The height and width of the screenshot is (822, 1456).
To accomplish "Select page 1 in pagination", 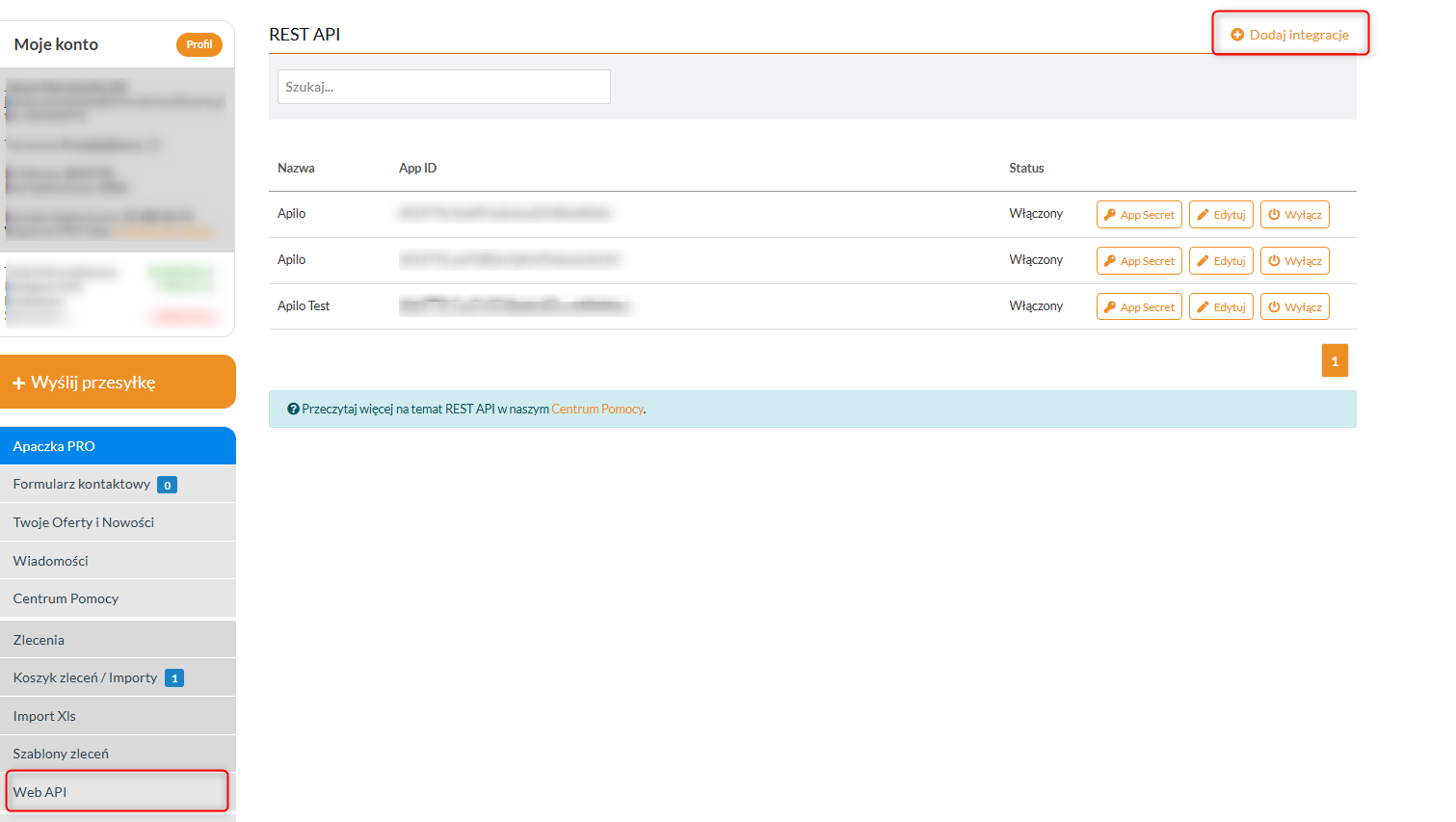I will [1335, 361].
